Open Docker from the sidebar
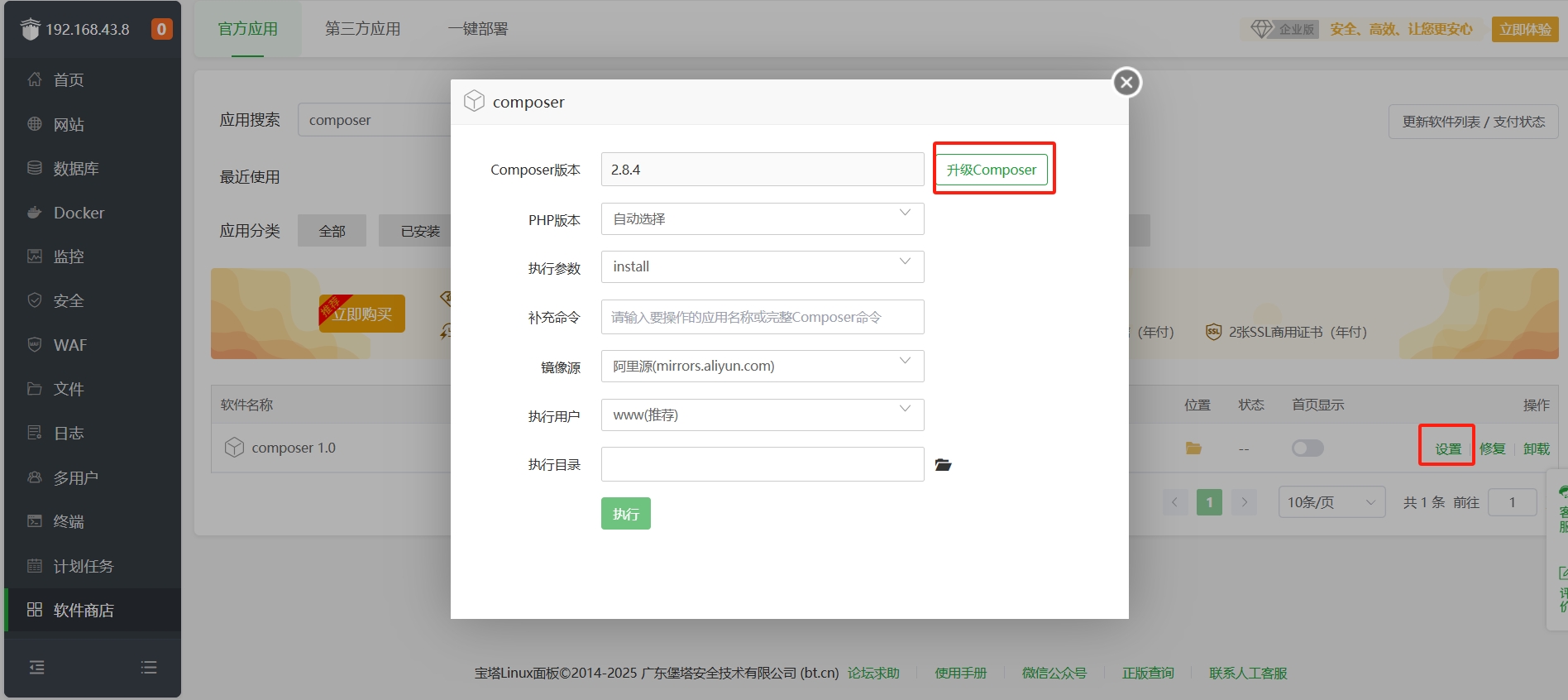The height and width of the screenshot is (700, 1568). tap(79, 213)
